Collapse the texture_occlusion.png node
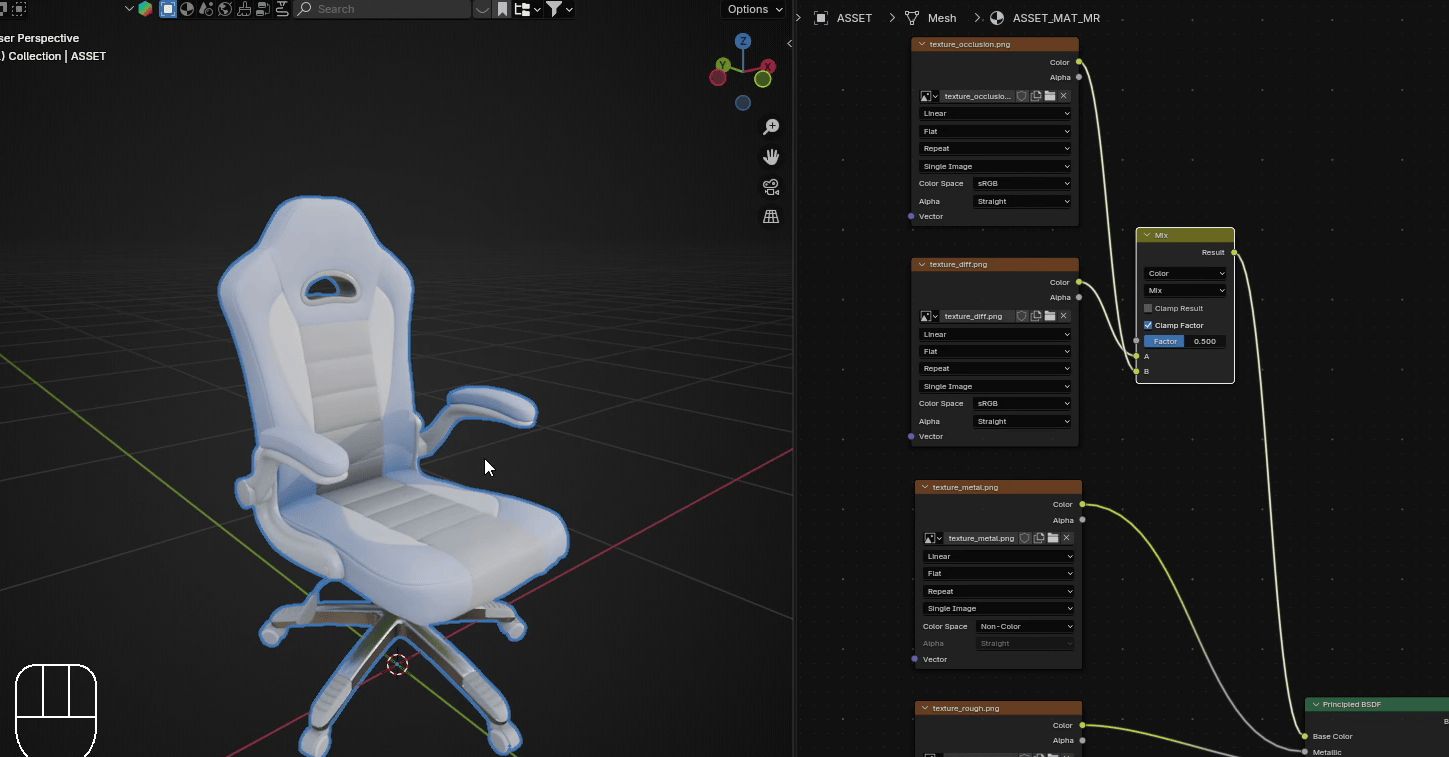 [921, 44]
